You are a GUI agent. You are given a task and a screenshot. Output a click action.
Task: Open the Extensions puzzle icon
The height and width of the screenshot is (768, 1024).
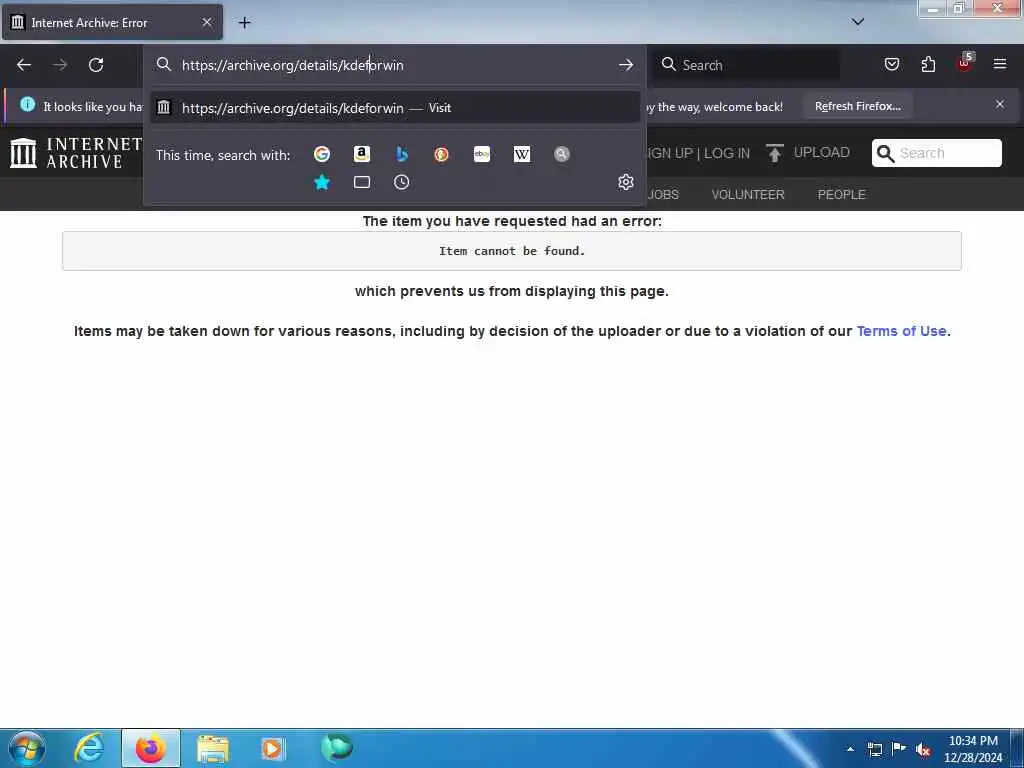pos(928,64)
